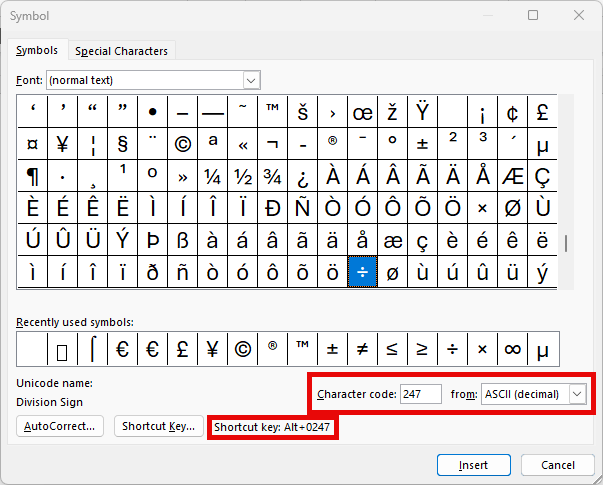
Task: Select the German sharp s ß symbol
Action: [183, 240]
